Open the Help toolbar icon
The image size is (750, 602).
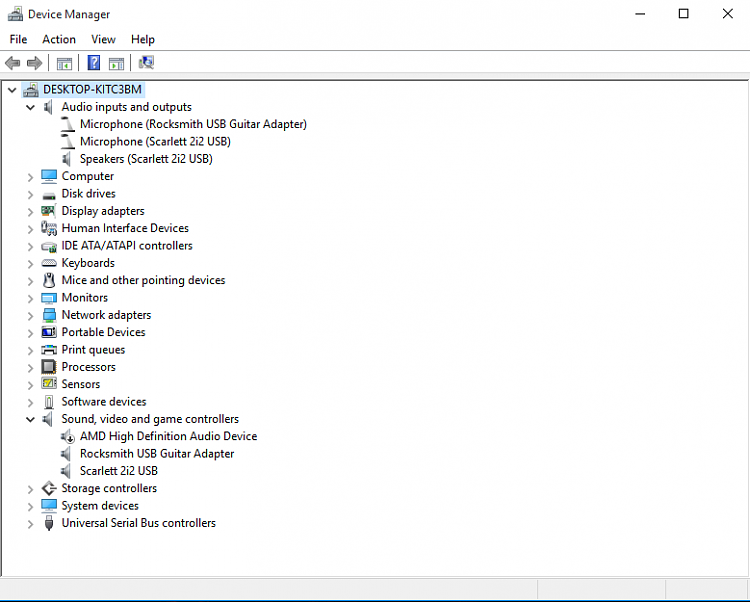pyautogui.click(x=94, y=63)
